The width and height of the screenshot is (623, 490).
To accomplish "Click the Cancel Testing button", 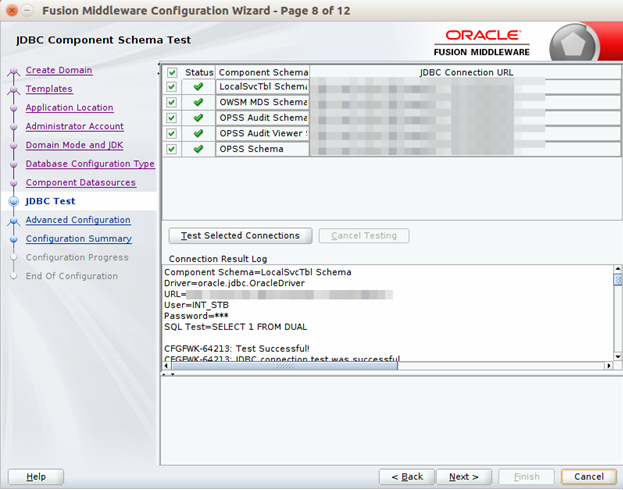I will (364, 236).
